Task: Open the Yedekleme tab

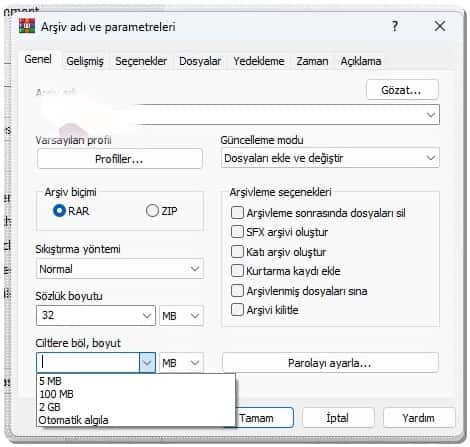Action: (259, 61)
